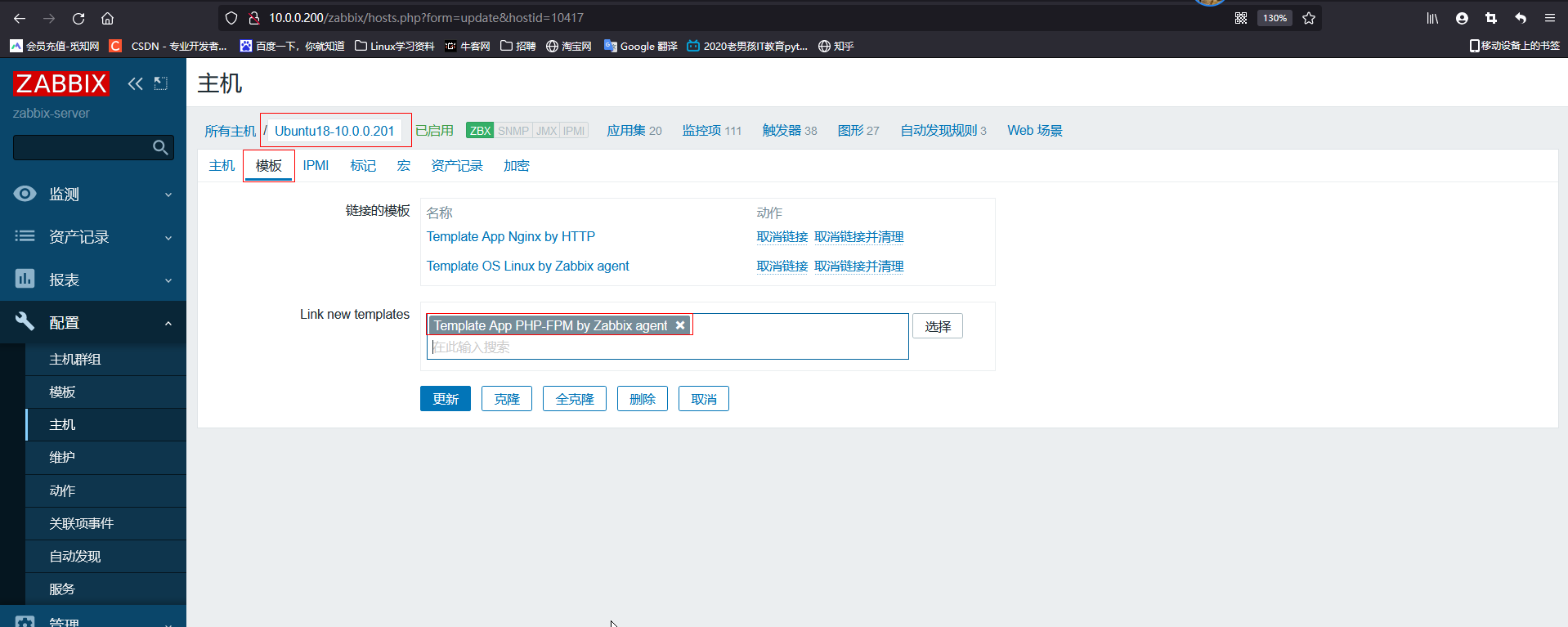Switch to 宏 tab
The image size is (1568, 627).
[x=404, y=166]
